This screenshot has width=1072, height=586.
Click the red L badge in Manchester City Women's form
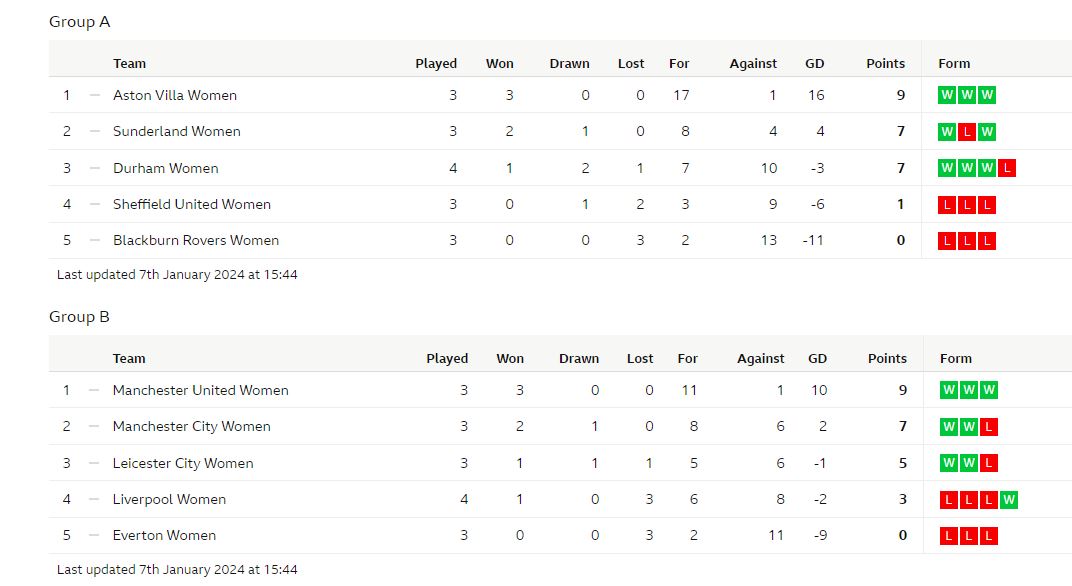click(x=989, y=427)
